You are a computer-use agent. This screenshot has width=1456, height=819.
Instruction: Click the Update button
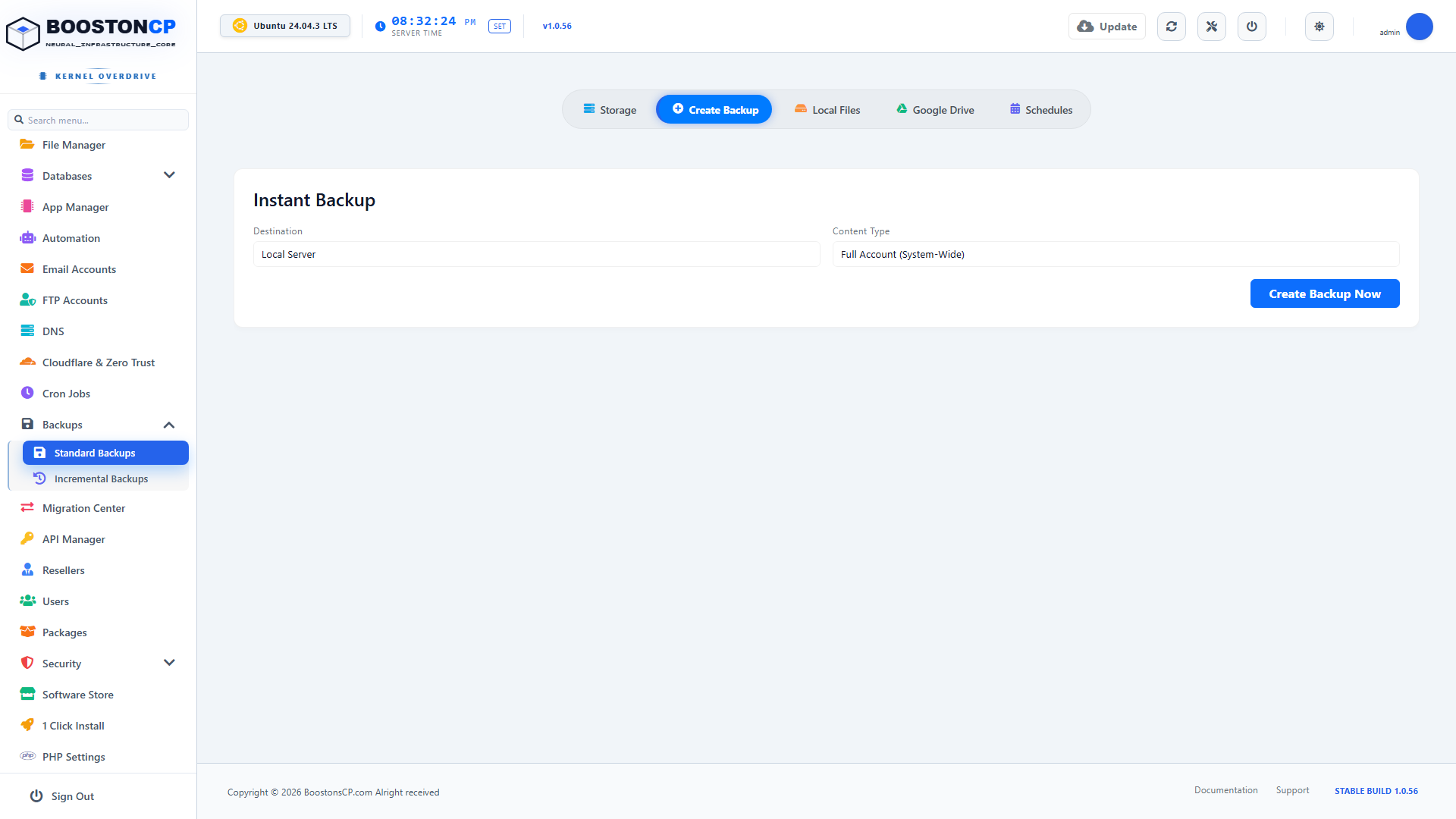click(1107, 27)
